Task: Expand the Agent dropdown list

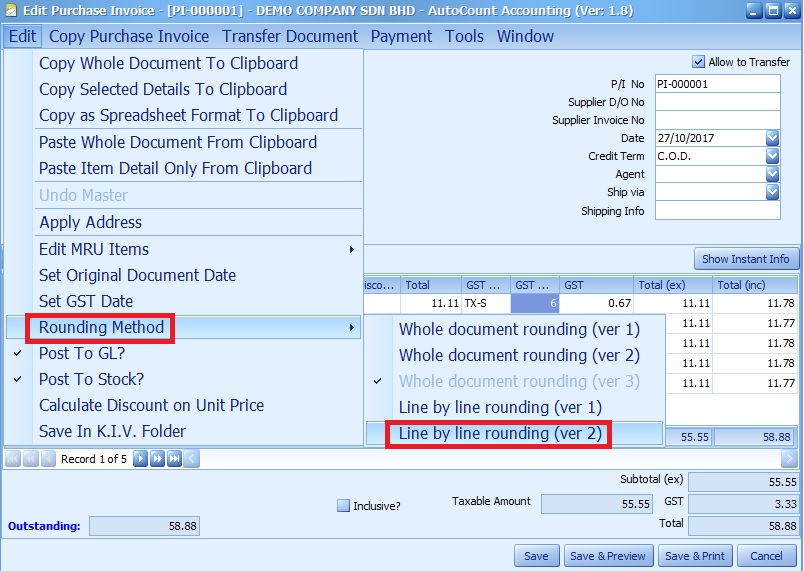Action: [x=772, y=175]
